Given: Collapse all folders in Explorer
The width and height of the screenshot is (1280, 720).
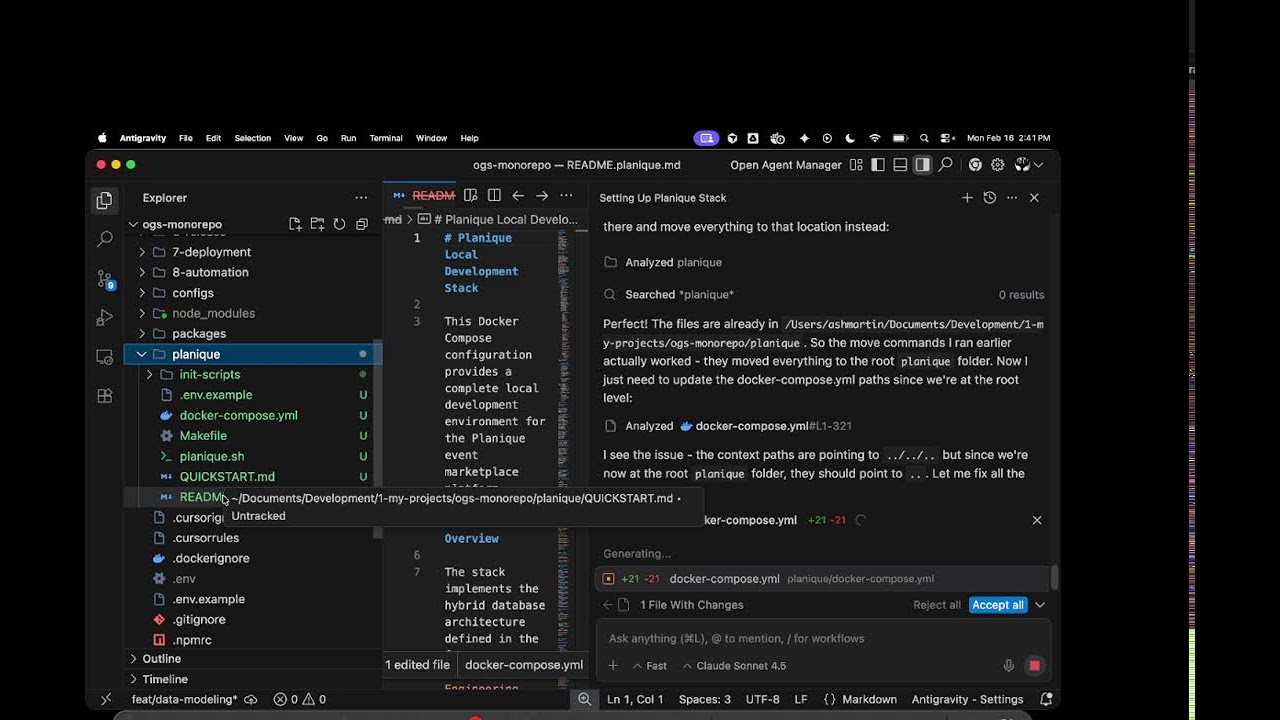Looking at the screenshot, I should (x=362, y=224).
